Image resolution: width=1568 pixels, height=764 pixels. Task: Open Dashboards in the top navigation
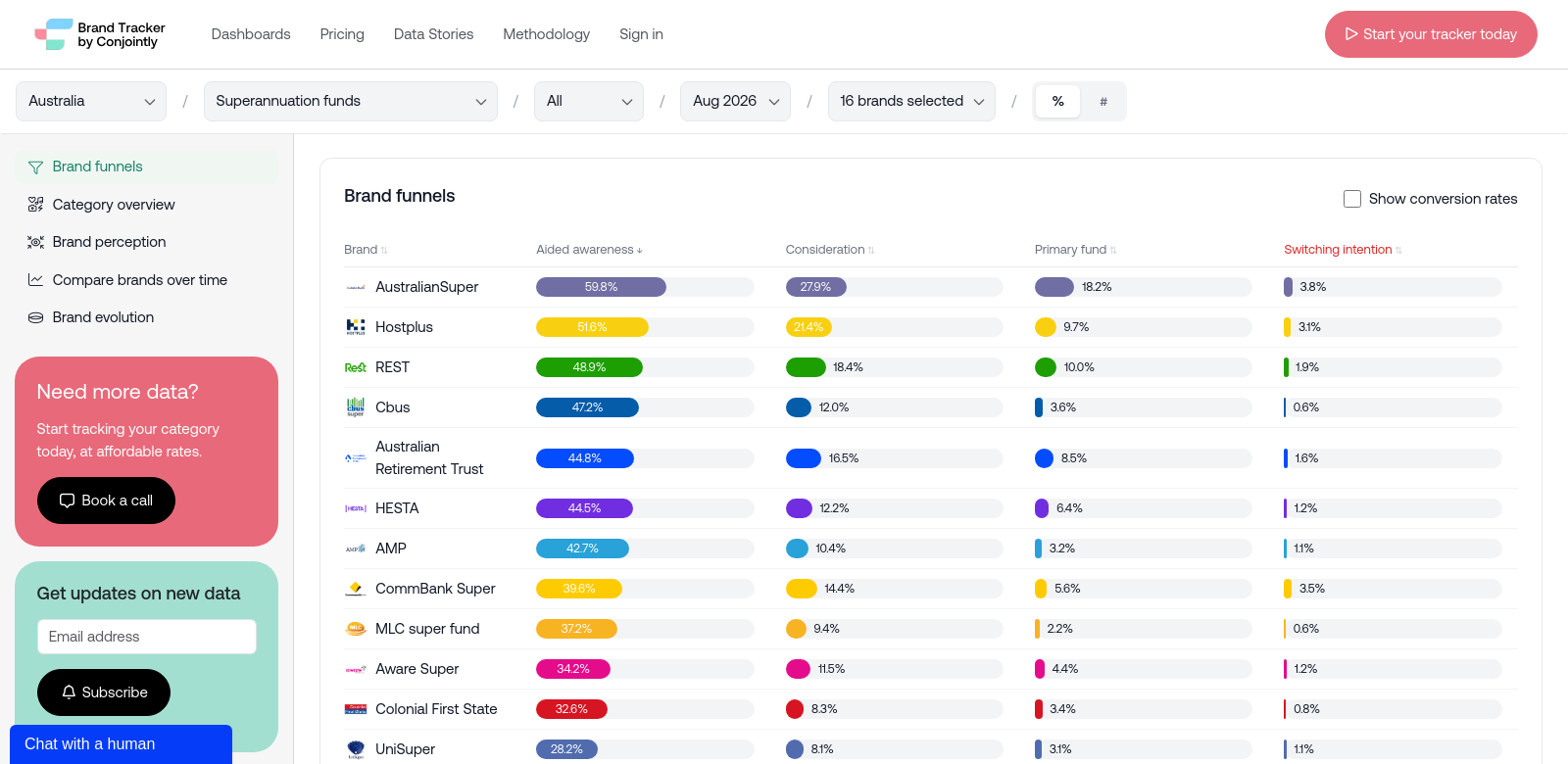(251, 34)
